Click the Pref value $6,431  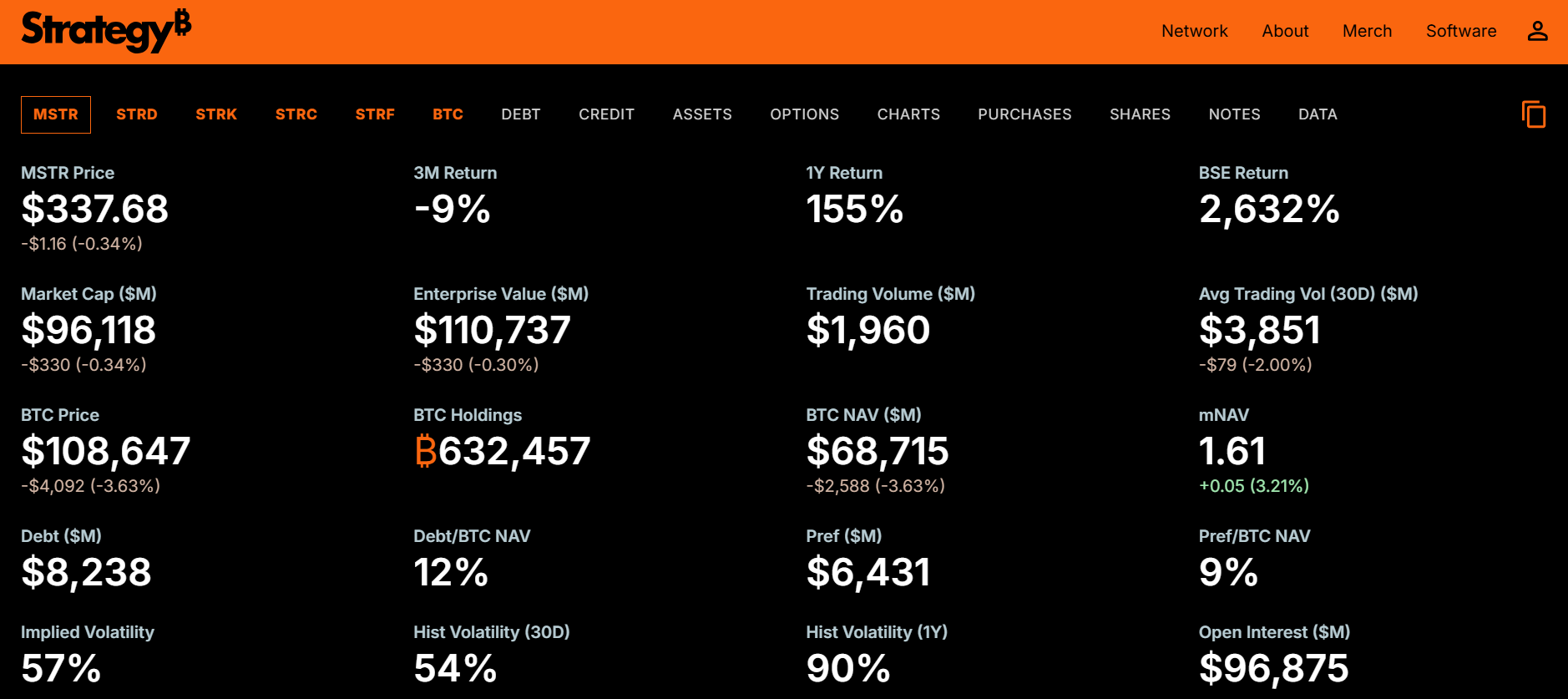(868, 572)
